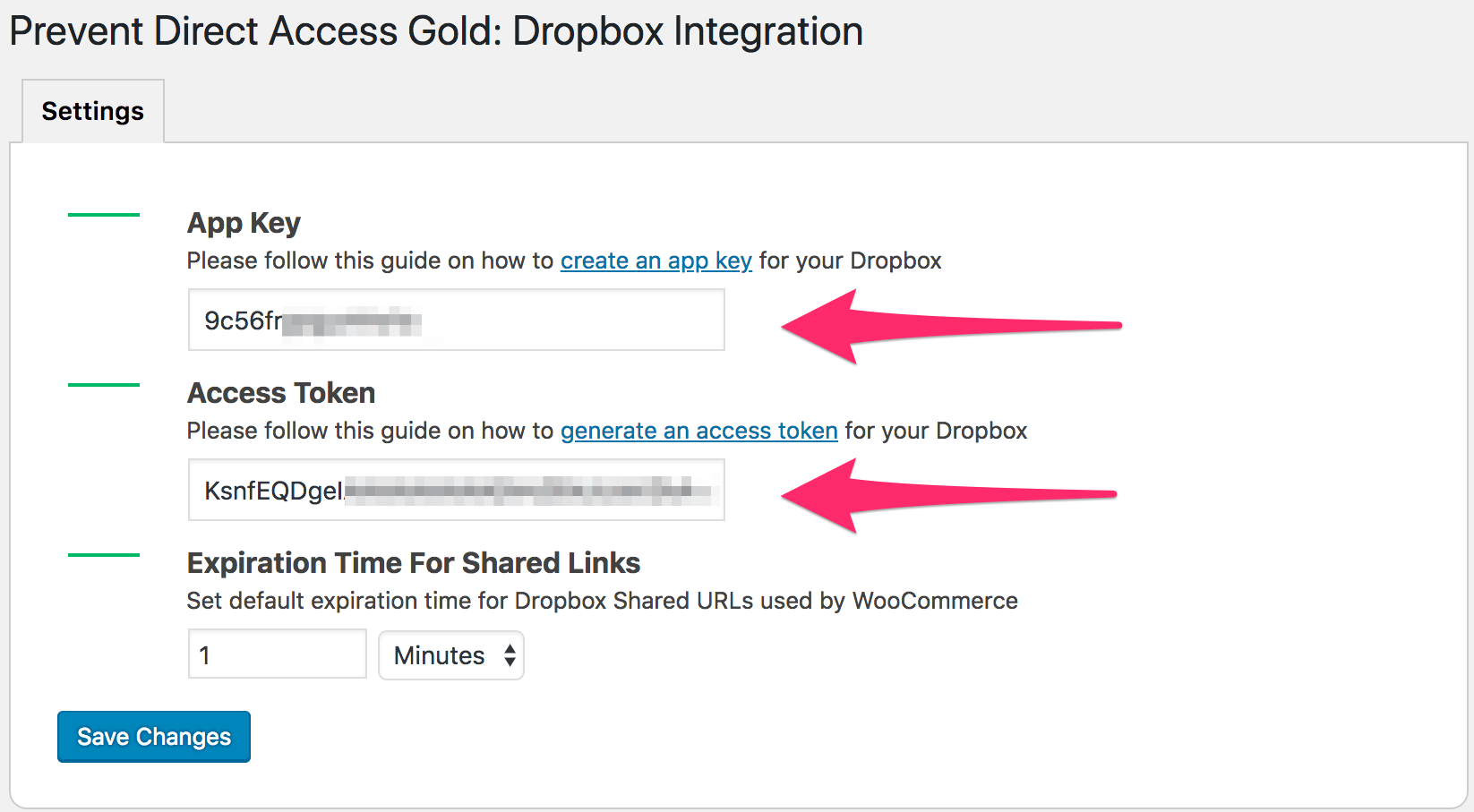
Task: Focus the shared links expiration input
Action: point(276,654)
